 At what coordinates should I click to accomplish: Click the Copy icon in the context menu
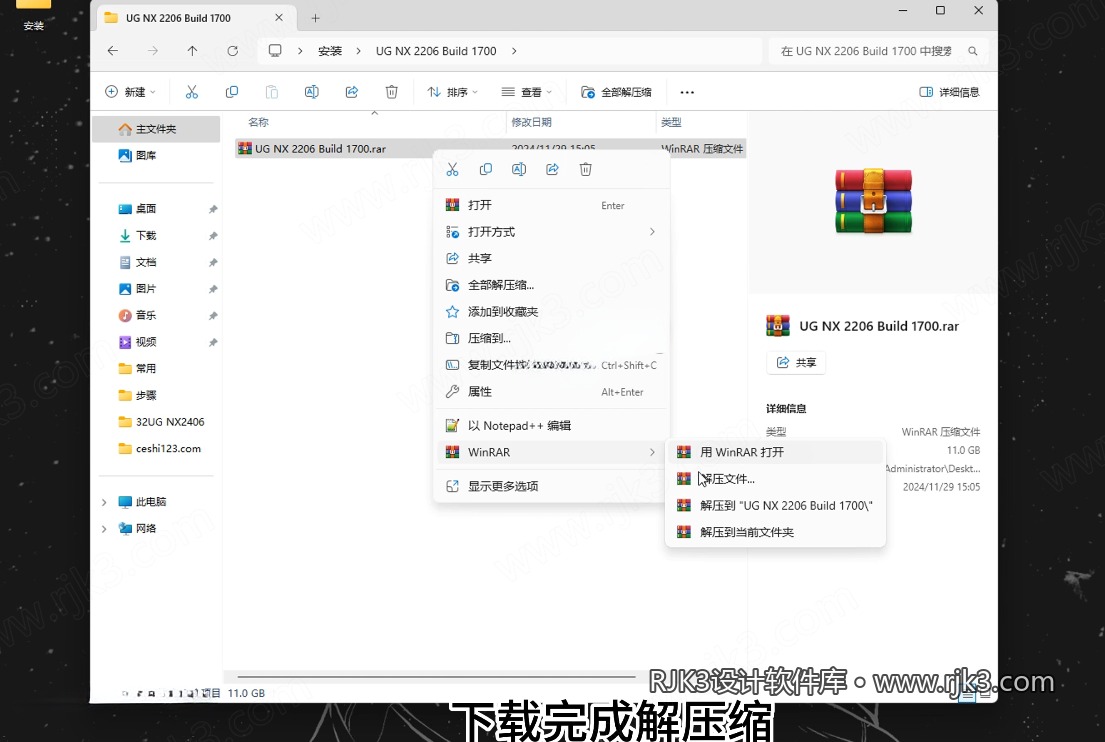(486, 169)
